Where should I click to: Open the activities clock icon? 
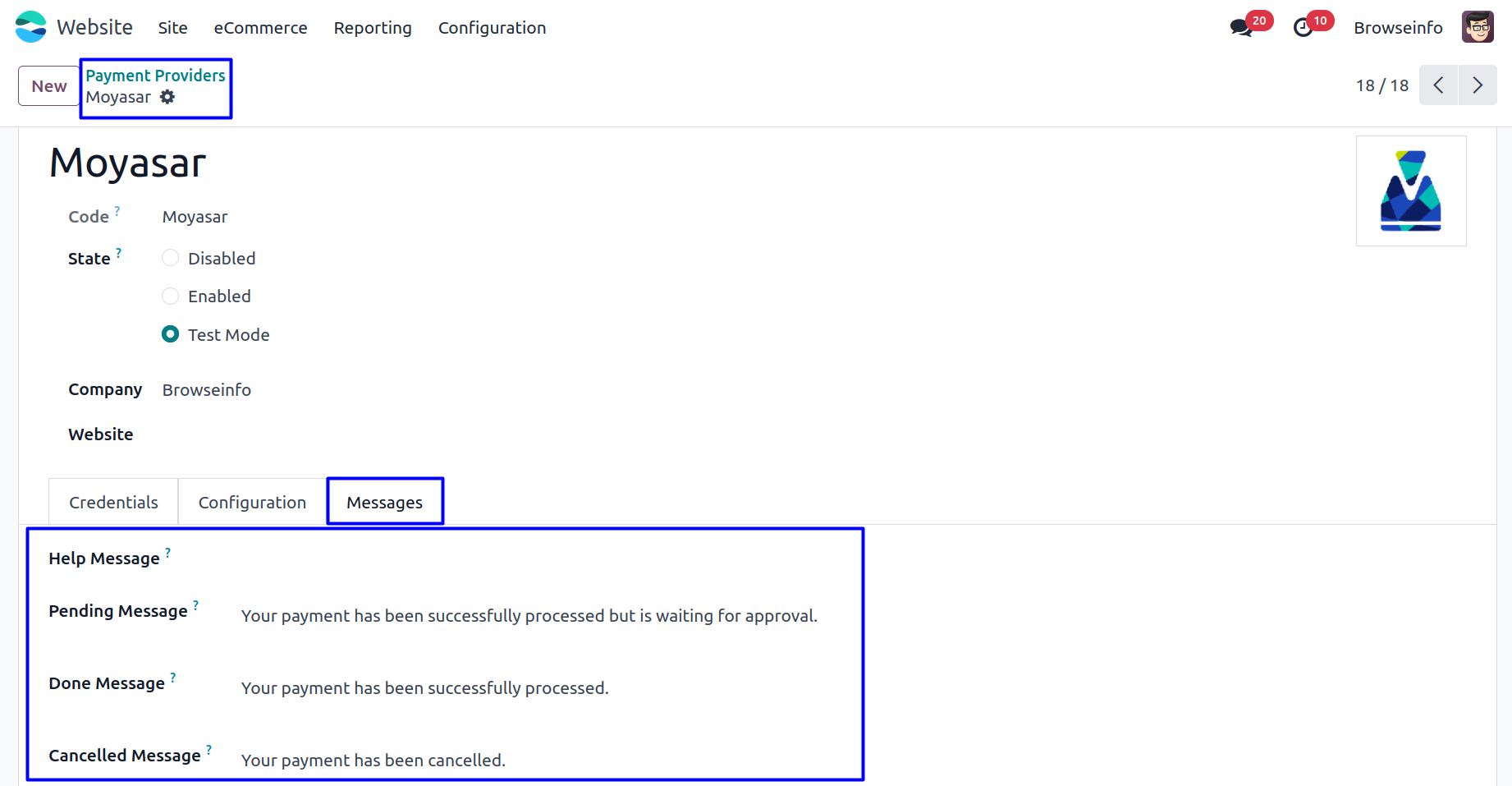pos(1303,28)
